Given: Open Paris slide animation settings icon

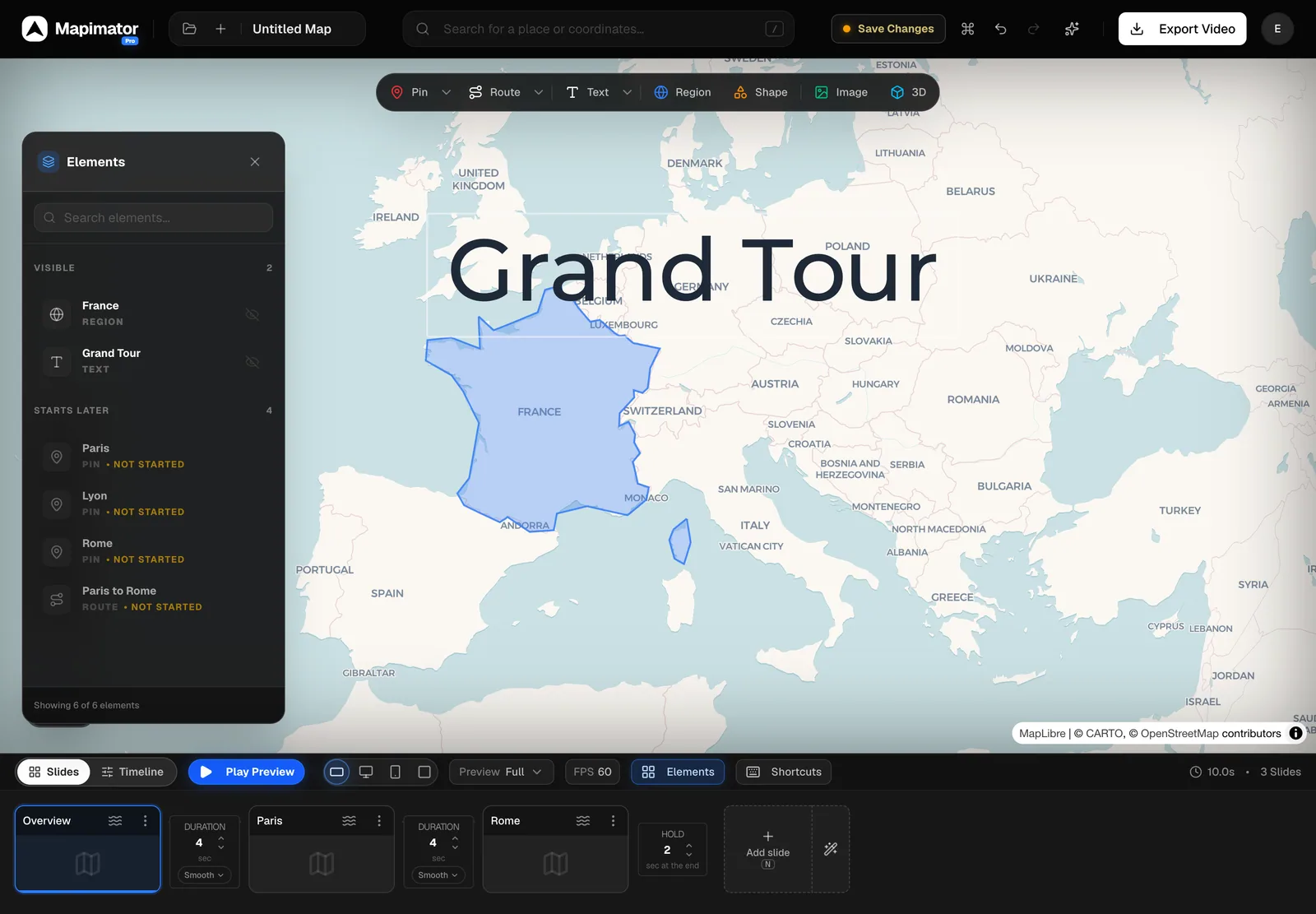Looking at the screenshot, I should 350,821.
